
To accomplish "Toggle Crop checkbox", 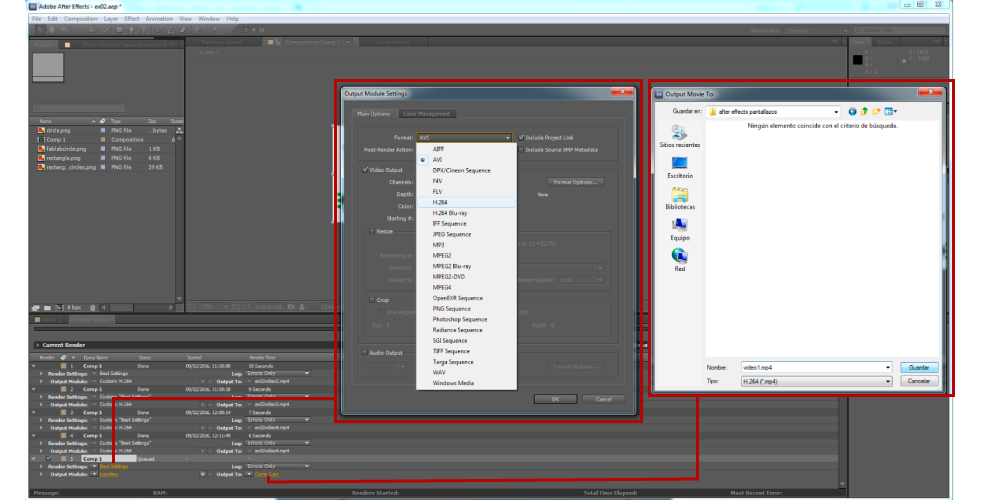I will 372,300.
